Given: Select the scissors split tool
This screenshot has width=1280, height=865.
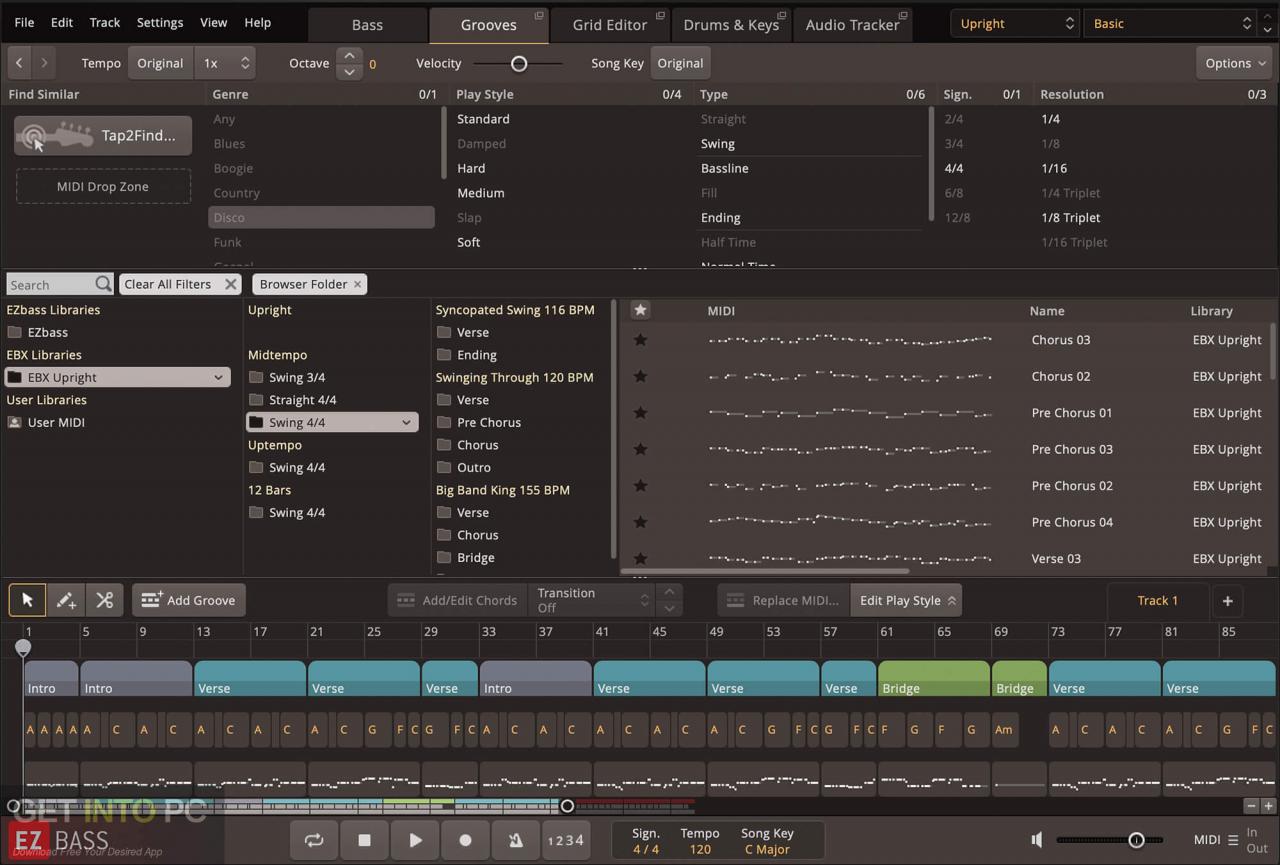Looking at the screenshot, I should tap(104, 600).
